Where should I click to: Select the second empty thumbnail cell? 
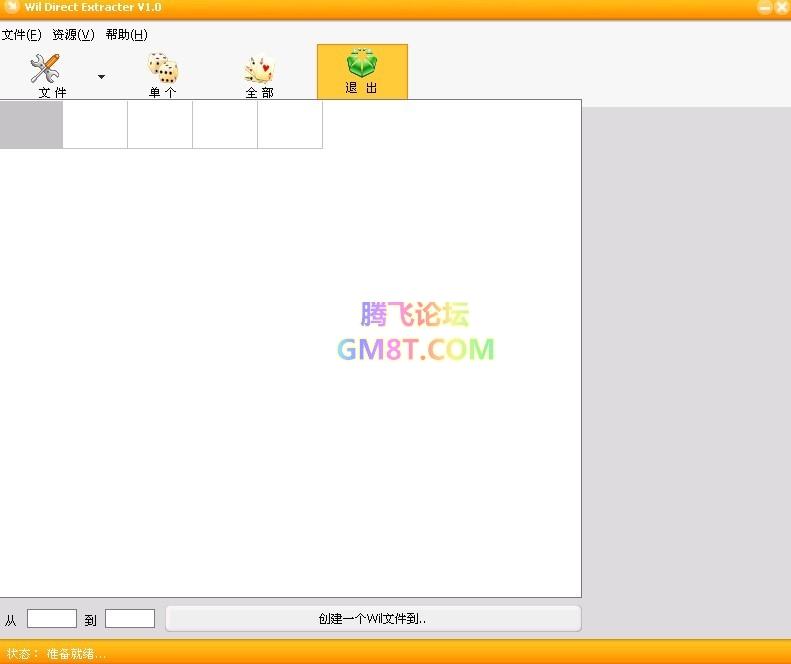click(95, 125)
